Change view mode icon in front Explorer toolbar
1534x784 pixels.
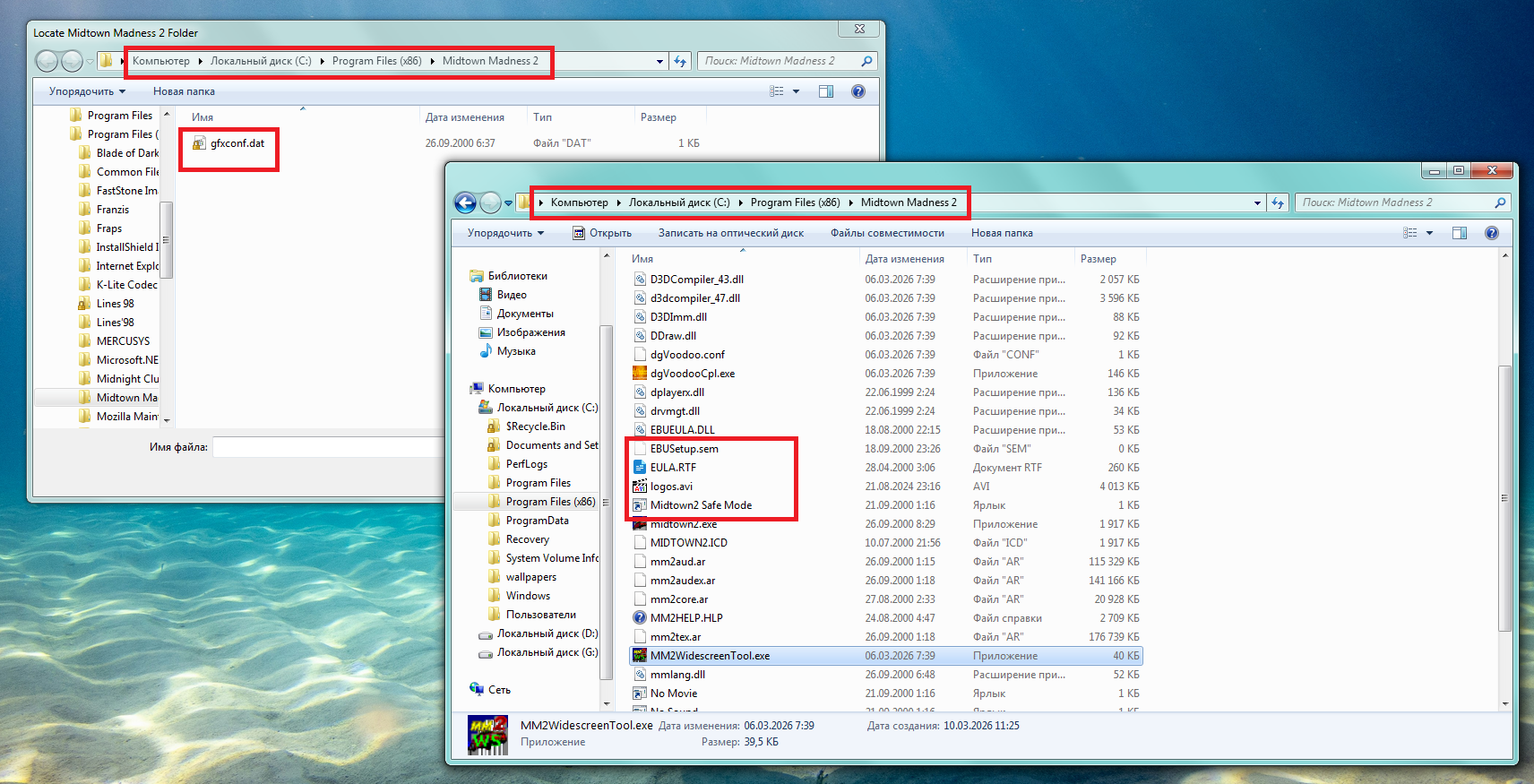(1410, 233)
